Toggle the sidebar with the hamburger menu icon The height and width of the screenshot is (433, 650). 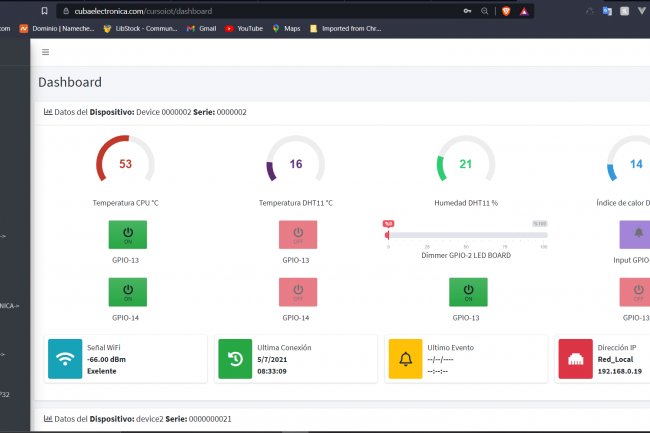[45, 52]
